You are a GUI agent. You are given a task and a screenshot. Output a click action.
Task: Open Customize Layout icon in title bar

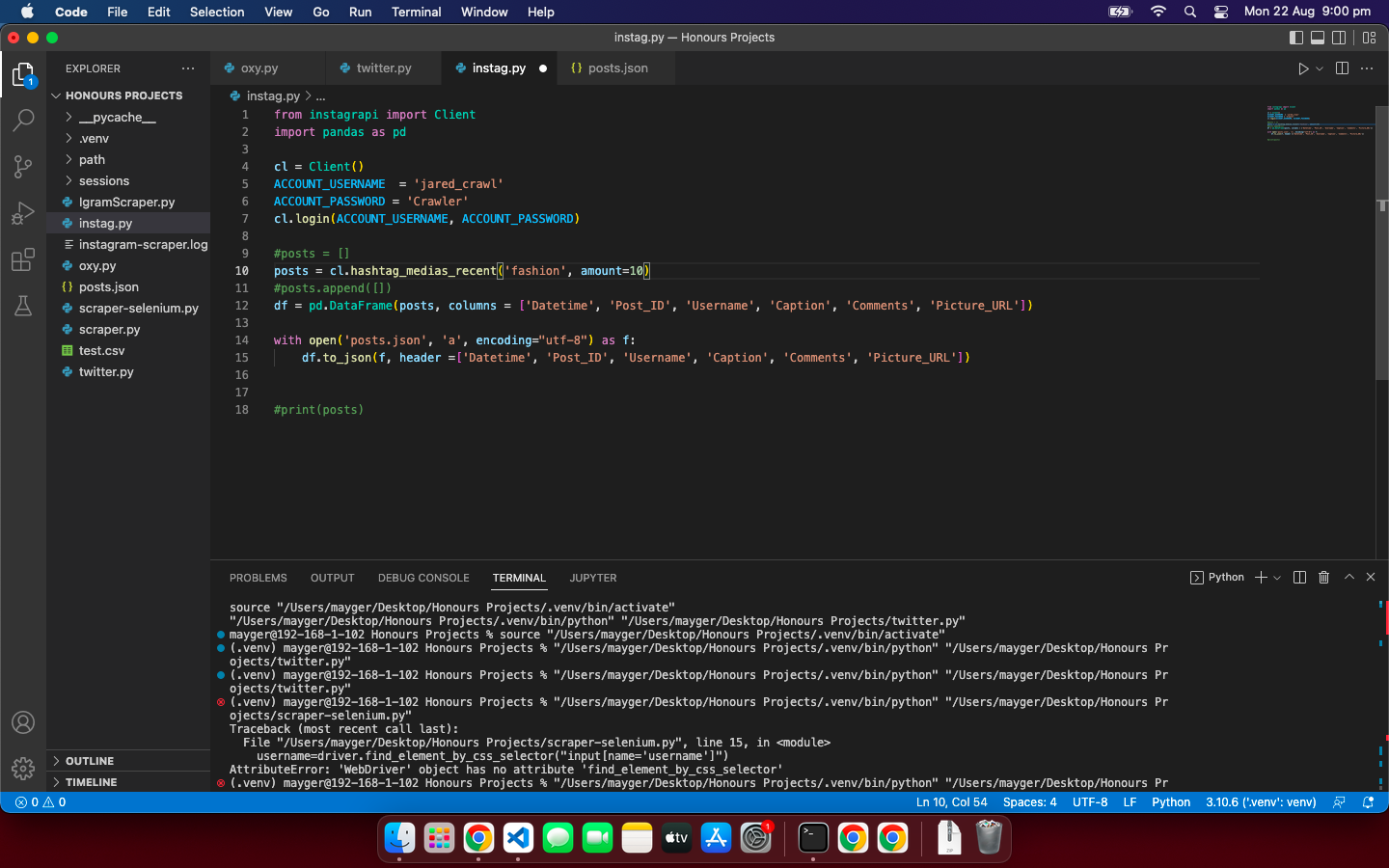pyautogui.click(x=1369, y=38)
